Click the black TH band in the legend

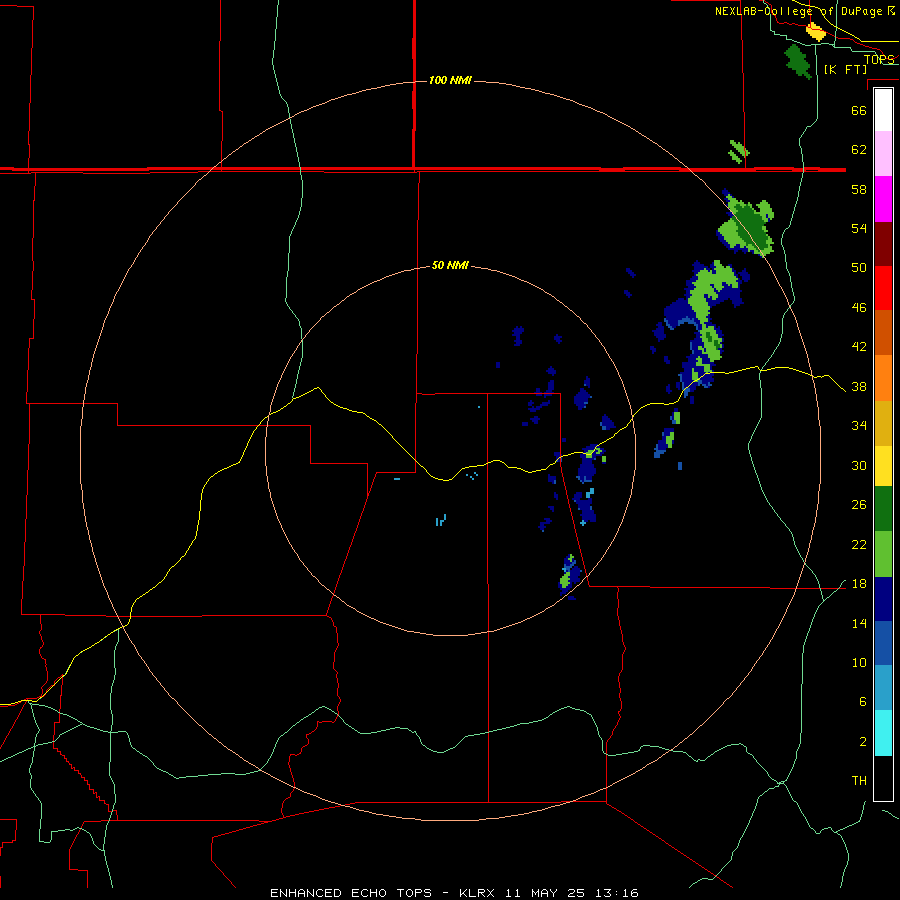(883, 778)
